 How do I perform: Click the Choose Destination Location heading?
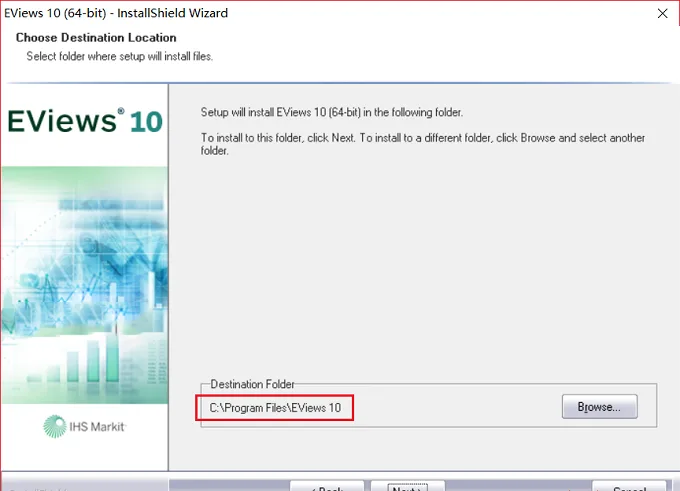96,38
